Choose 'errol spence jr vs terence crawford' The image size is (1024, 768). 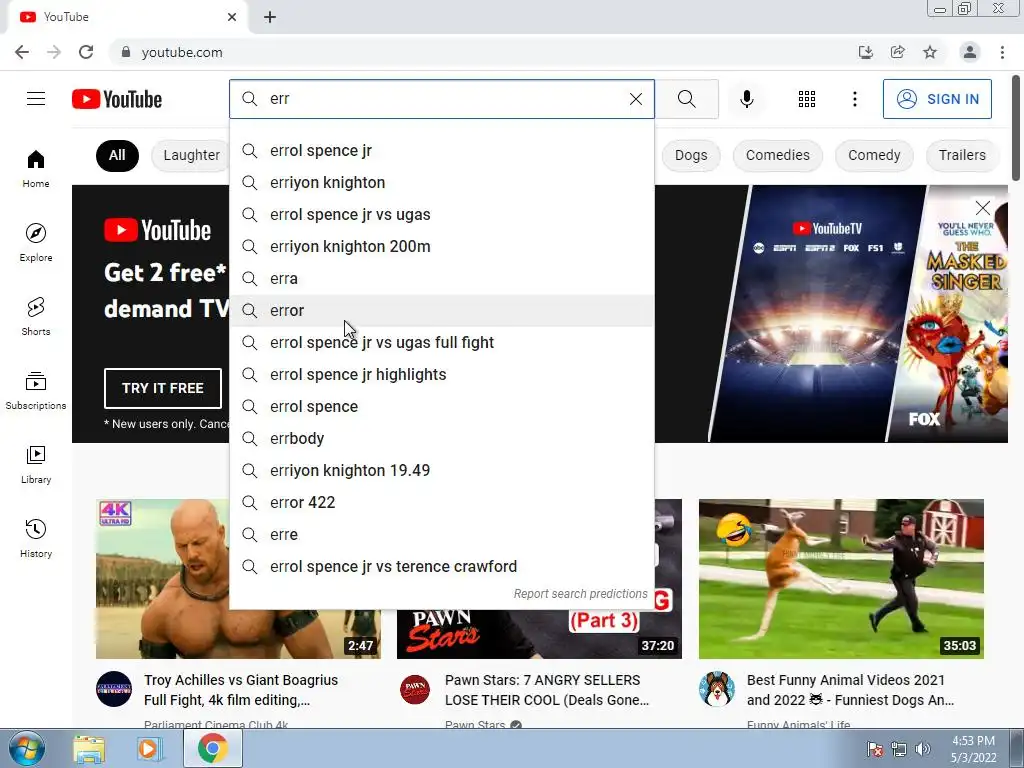pyautogui.click(x=441, y=566)
